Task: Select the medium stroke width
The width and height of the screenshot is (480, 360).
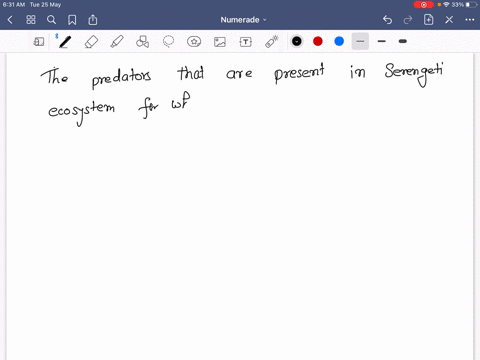Action: click(382, 41)
